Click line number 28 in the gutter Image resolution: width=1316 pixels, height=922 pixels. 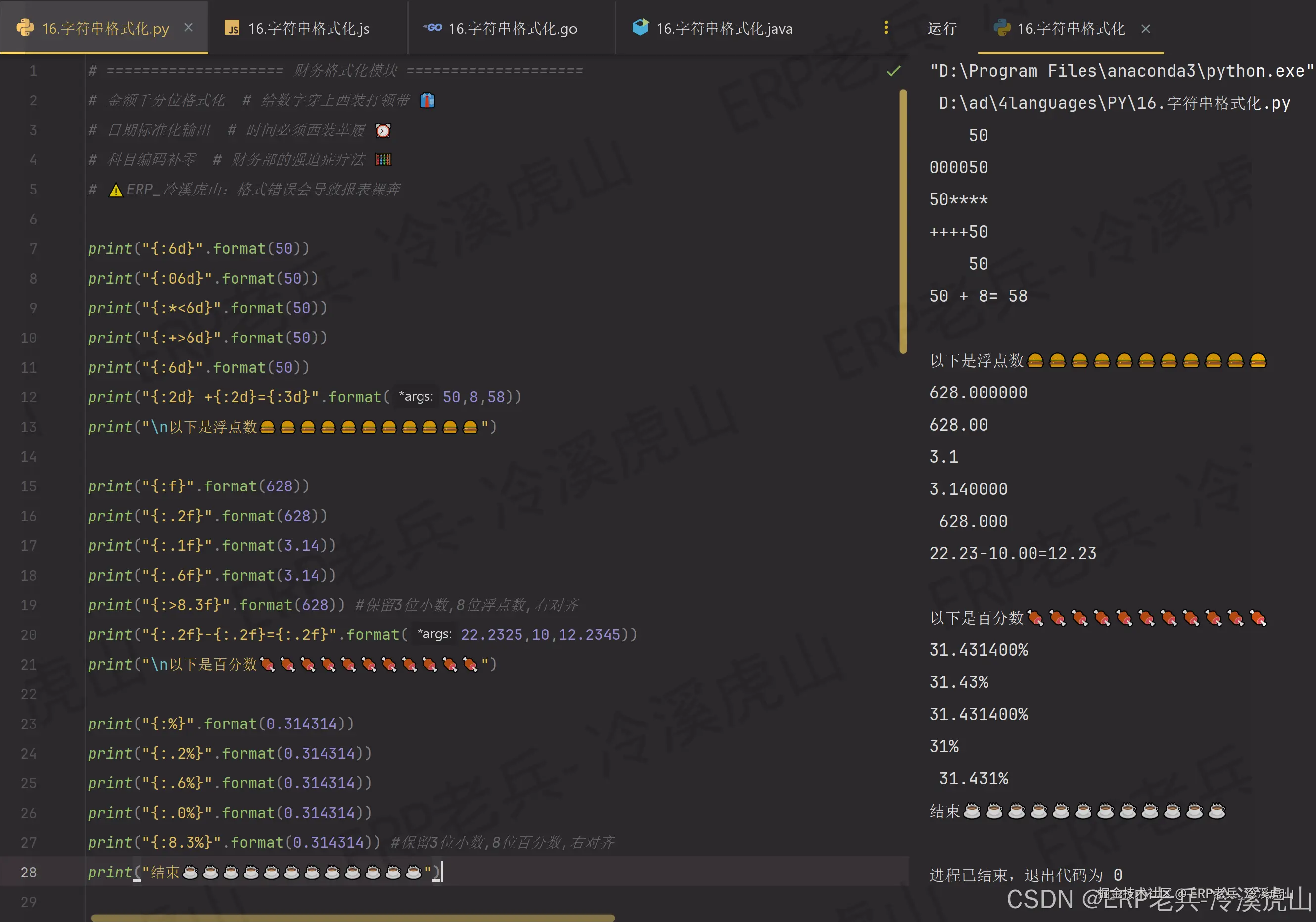tap(29, 872)
